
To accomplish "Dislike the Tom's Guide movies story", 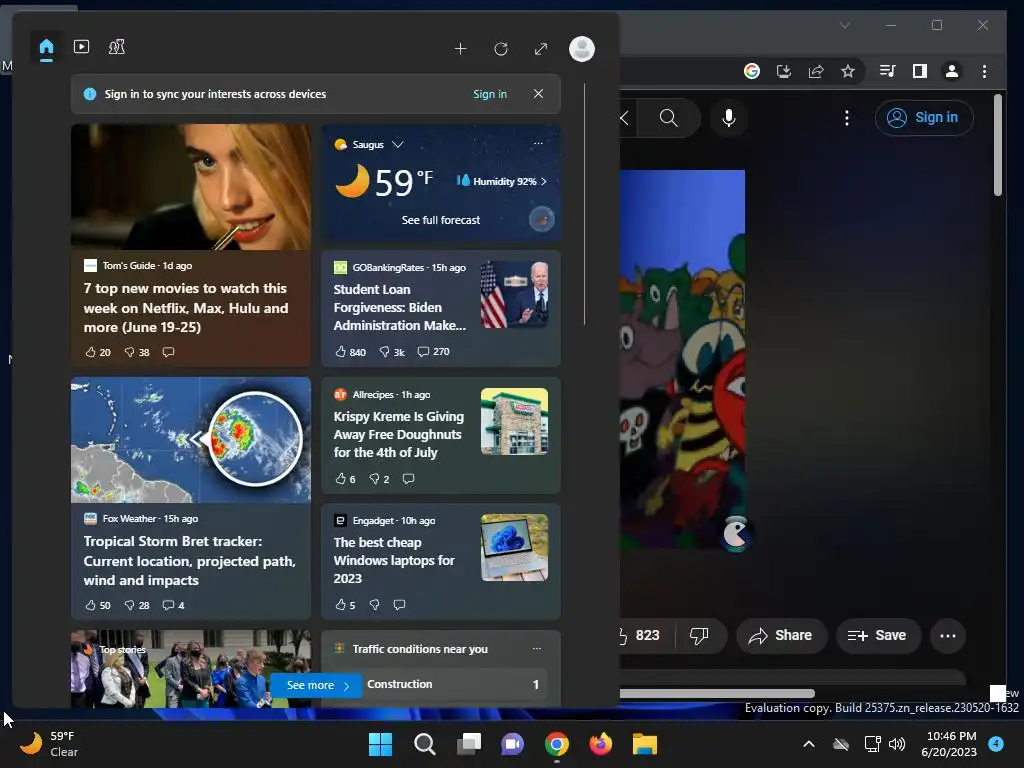I will (x=137, y=352).
